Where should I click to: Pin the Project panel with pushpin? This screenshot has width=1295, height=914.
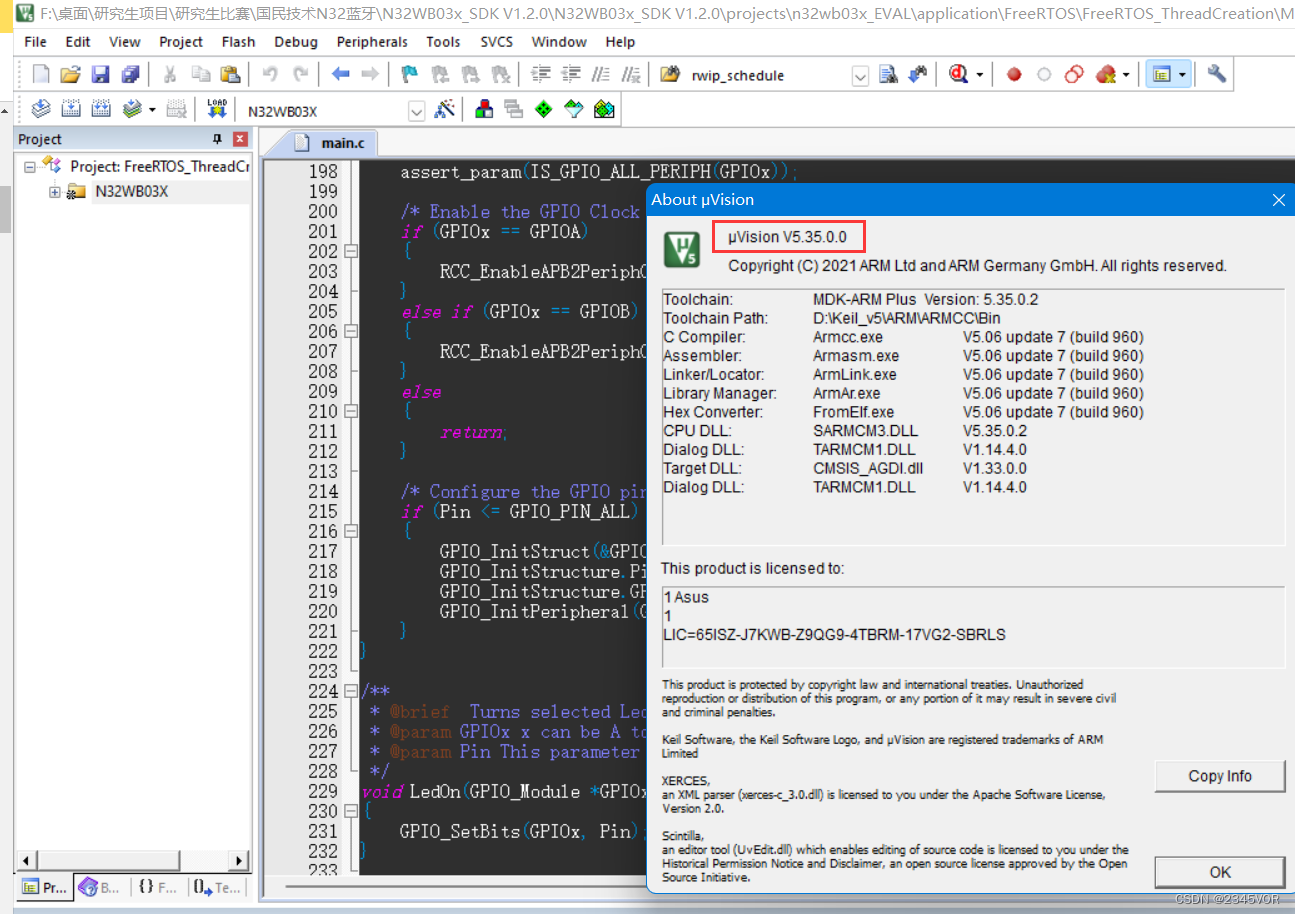pyautogui.click(x=217, y=139)
